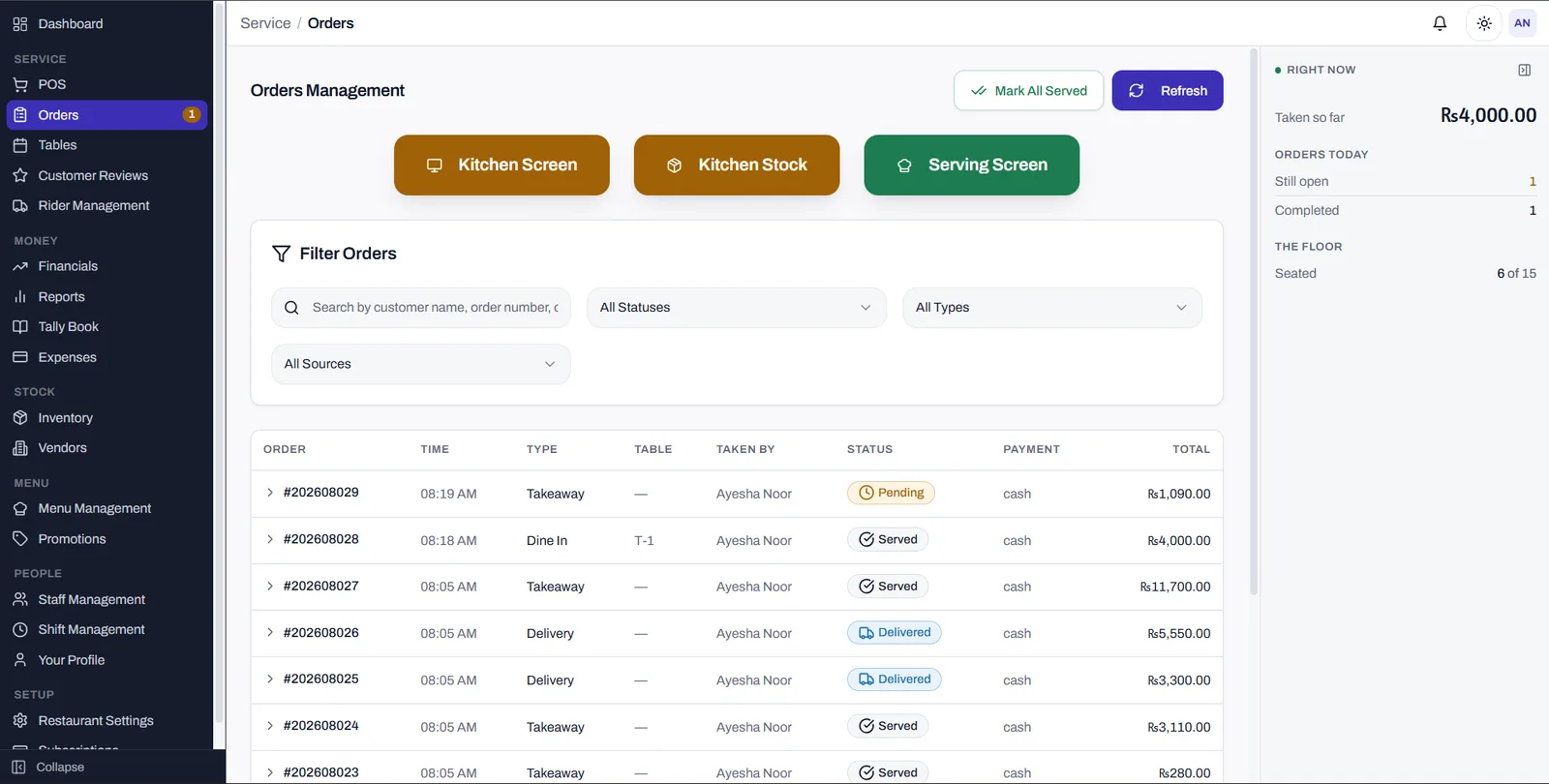Click the Tables calendar icon
1549x784 pixels.
point(20,145)
